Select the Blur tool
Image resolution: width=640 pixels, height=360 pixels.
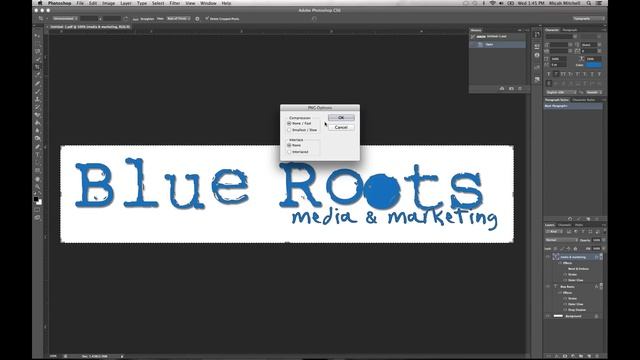38,131
